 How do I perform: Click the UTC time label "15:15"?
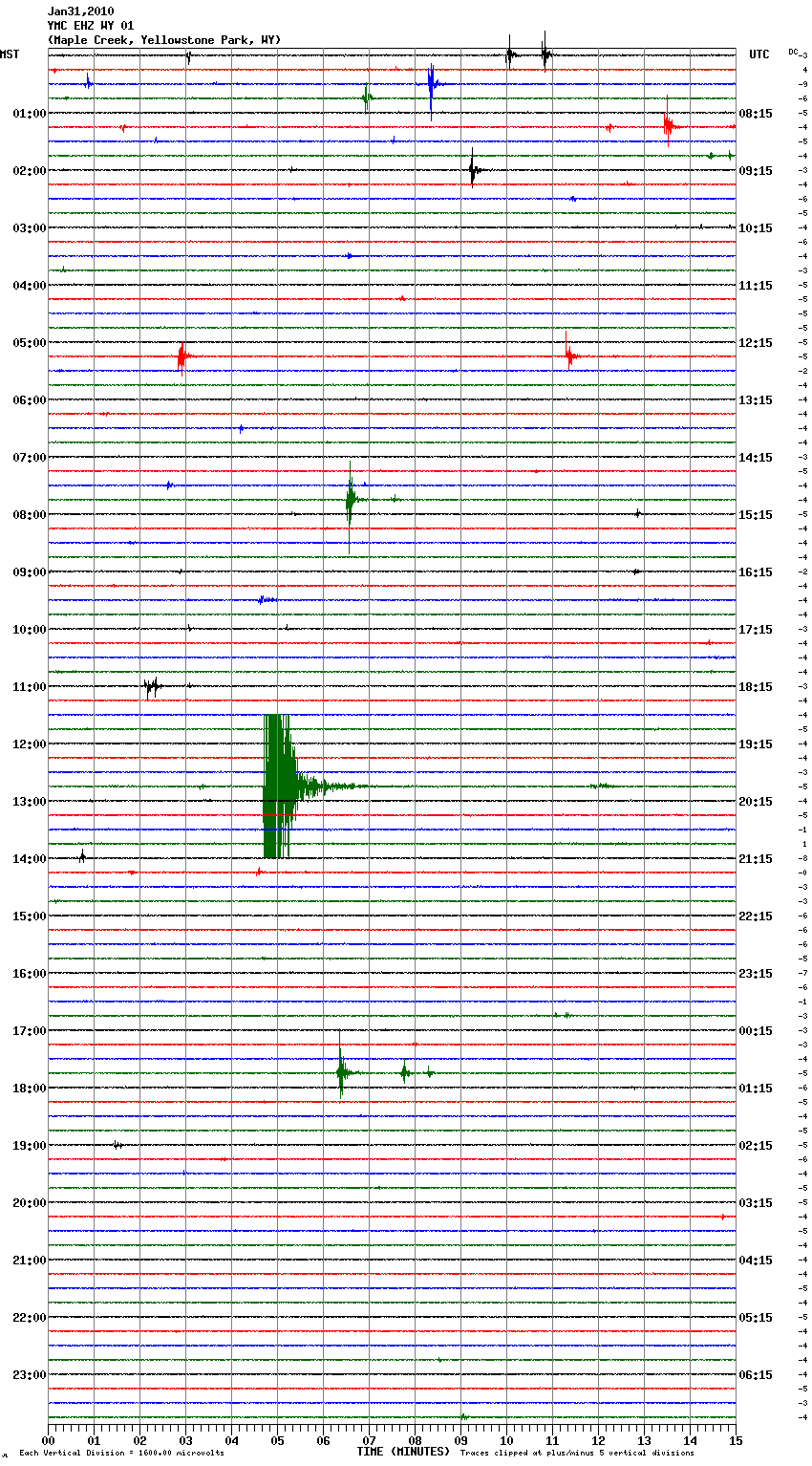click(756, 515)
